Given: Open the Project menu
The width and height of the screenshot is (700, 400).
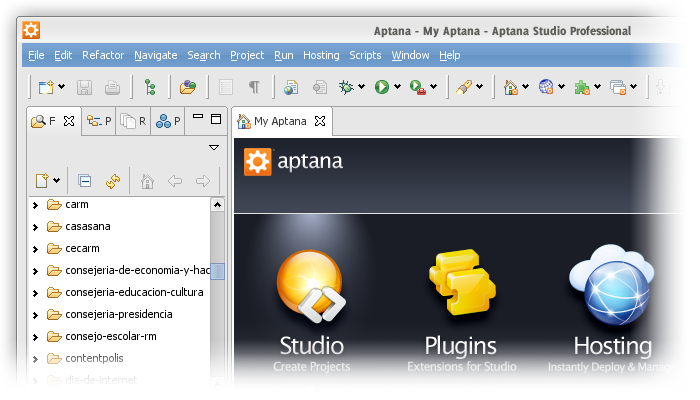Looking at the screenshot, I should [x=247, y=55].
